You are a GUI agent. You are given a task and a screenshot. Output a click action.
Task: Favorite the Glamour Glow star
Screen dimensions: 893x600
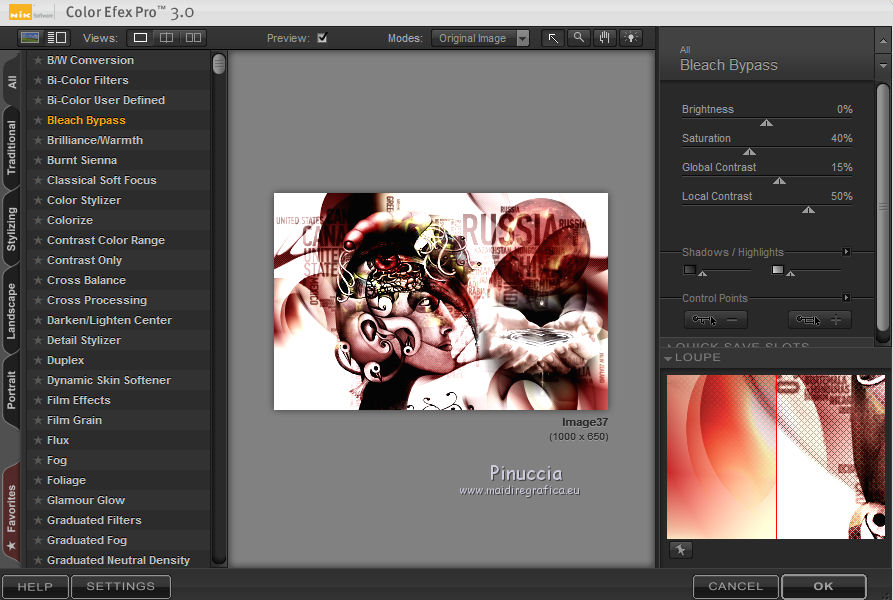coord(38,500)
